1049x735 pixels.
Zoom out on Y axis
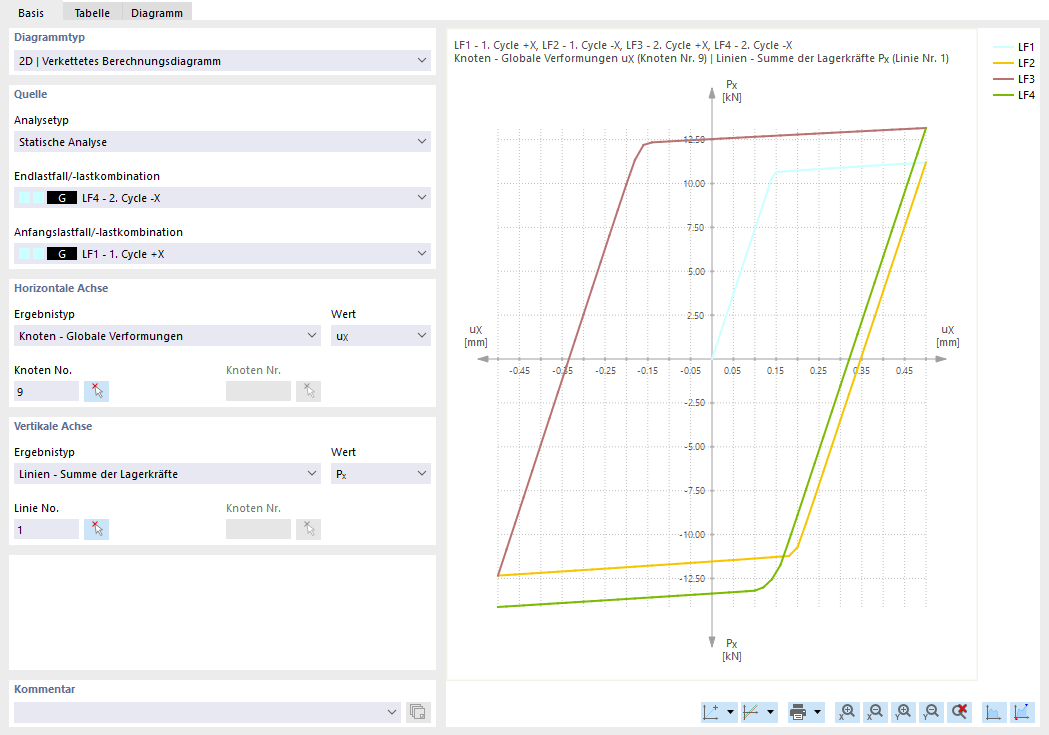tap(931, 712)
